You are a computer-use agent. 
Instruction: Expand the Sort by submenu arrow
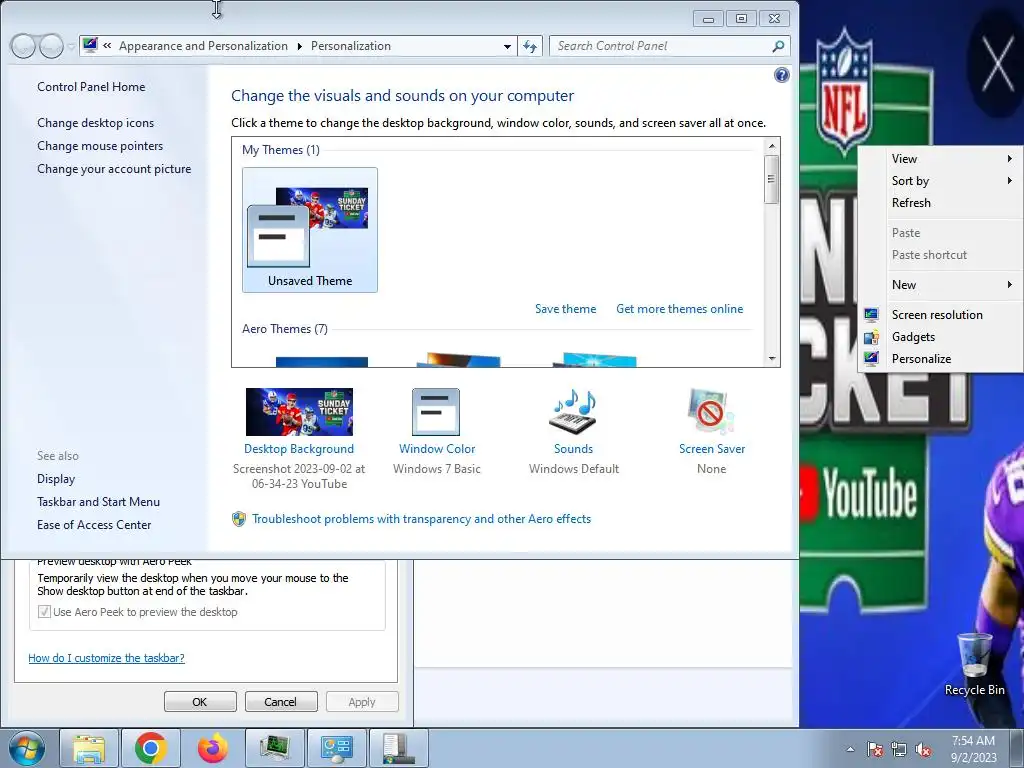click(x=1010, y=181)
